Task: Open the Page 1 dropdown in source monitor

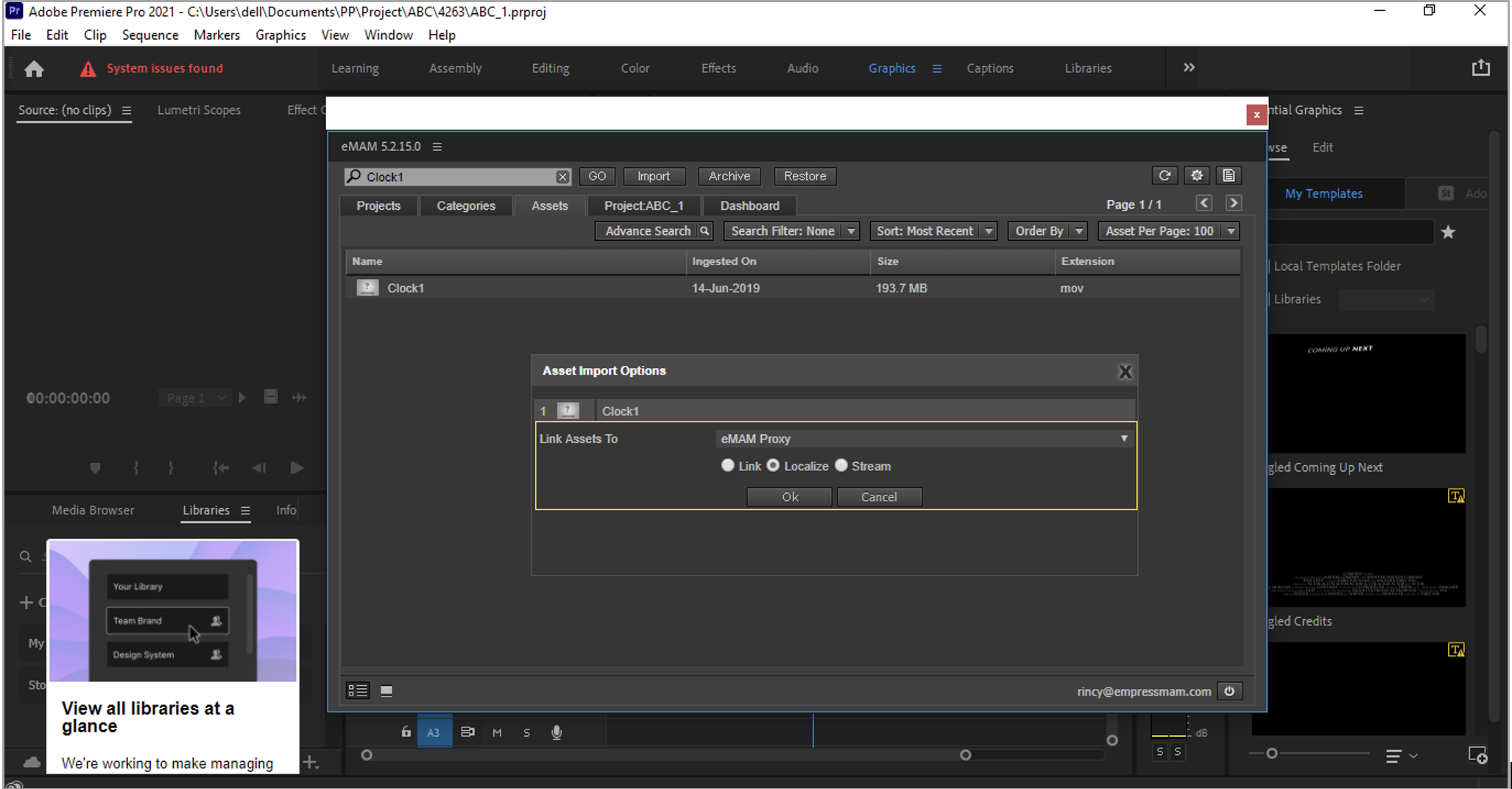Action: [x=195, y=398]
